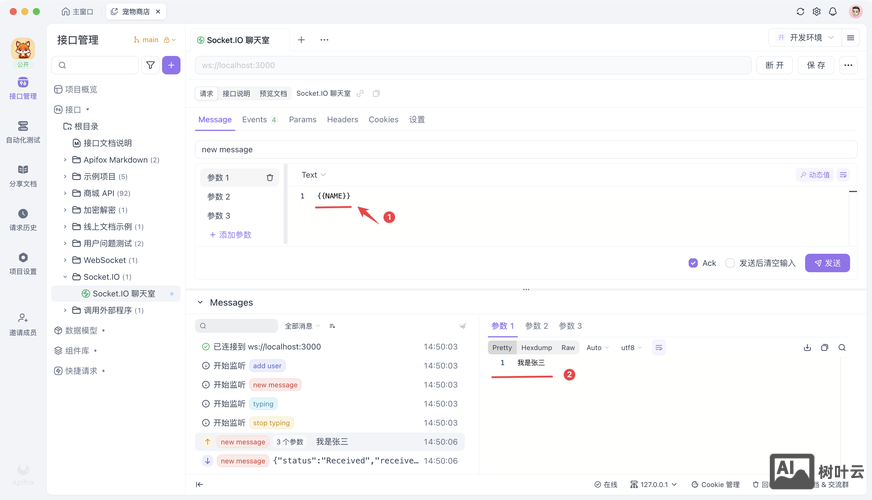The height and width of the screenshot is (500, 872).
Task: Open 项目设置 in the left sidebar
Action: coord(23,264)
